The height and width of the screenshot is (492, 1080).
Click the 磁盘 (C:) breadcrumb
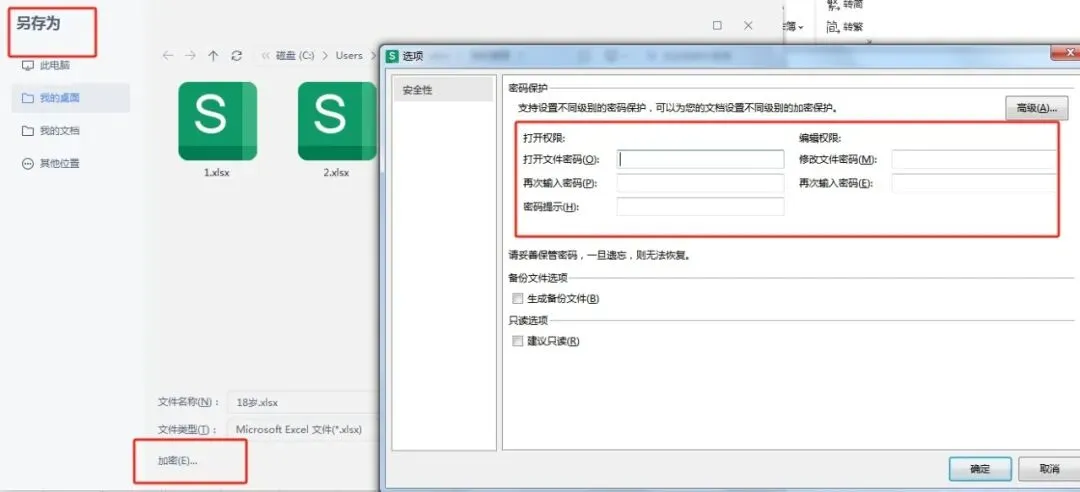pos(295,56)
